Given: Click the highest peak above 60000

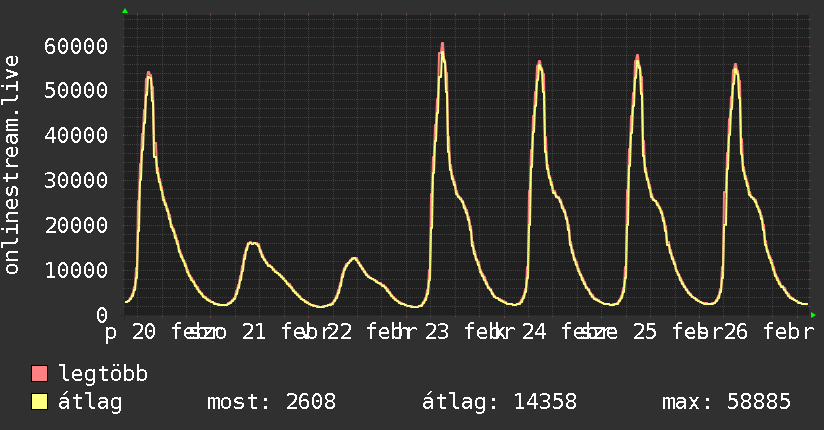Looking at the screenshot, I should [442, 46].
